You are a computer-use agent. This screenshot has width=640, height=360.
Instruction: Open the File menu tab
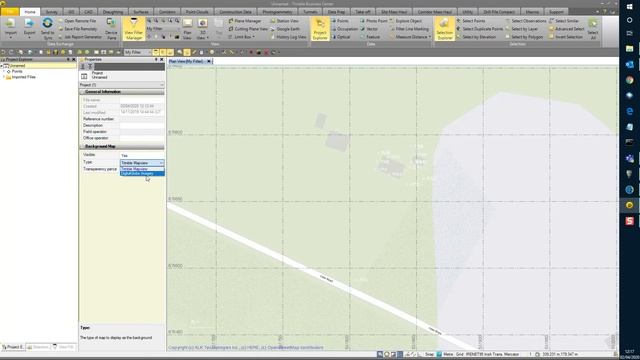pos(9,12)
